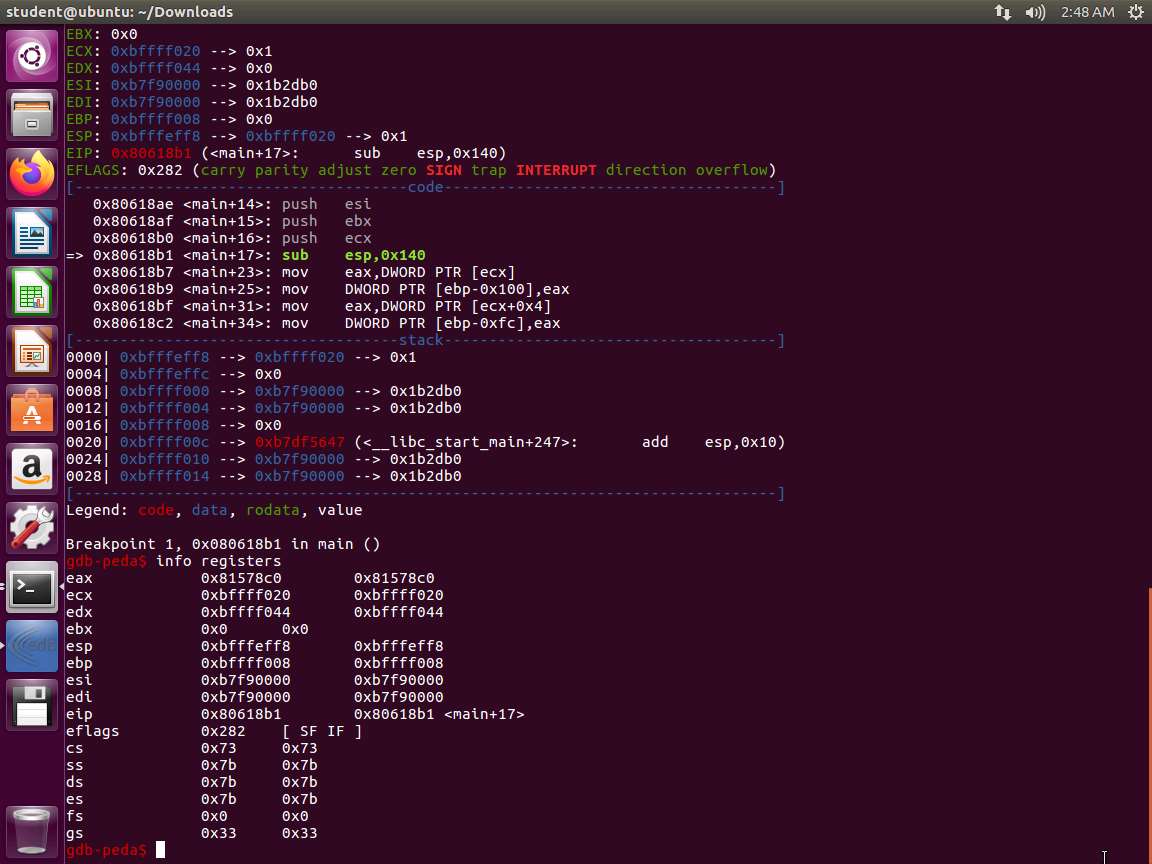The image size is (1152, 864).
Task: Open Ubuntu Software center
Action: (32, 410)
